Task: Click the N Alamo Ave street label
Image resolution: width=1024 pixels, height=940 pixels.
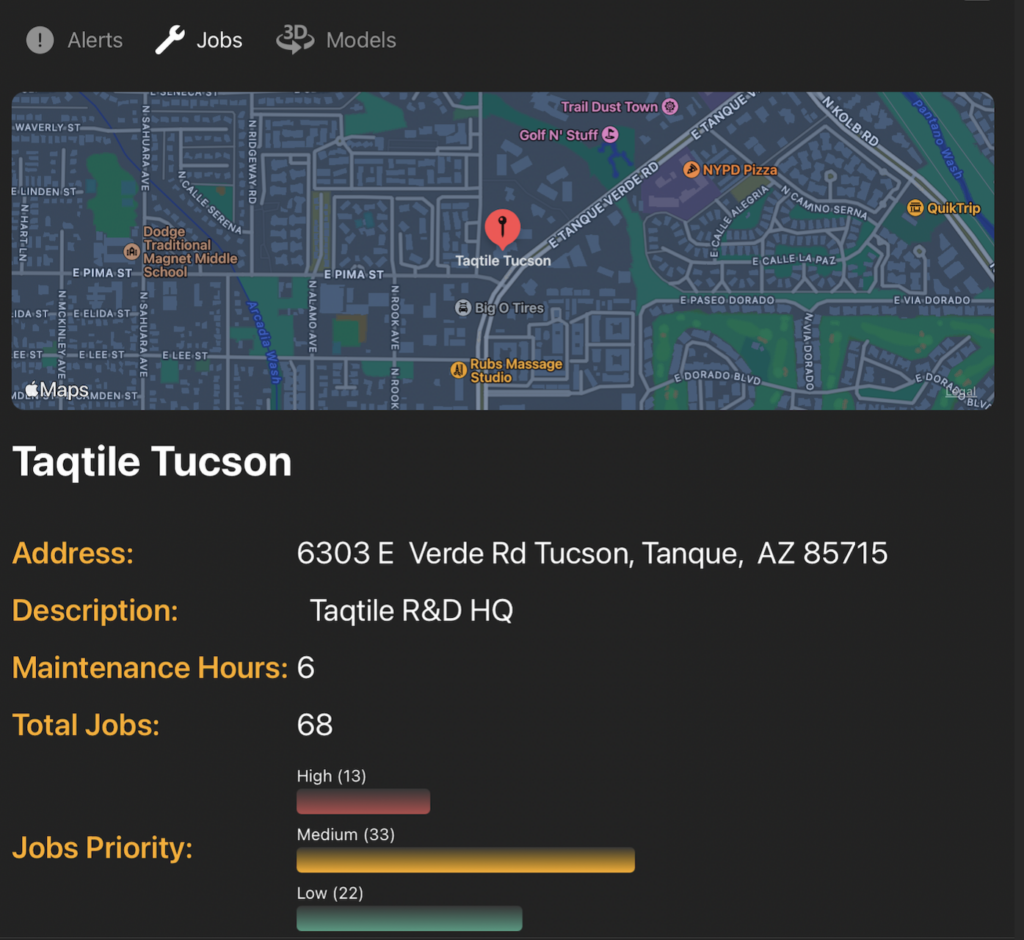Action: point(312,317)
